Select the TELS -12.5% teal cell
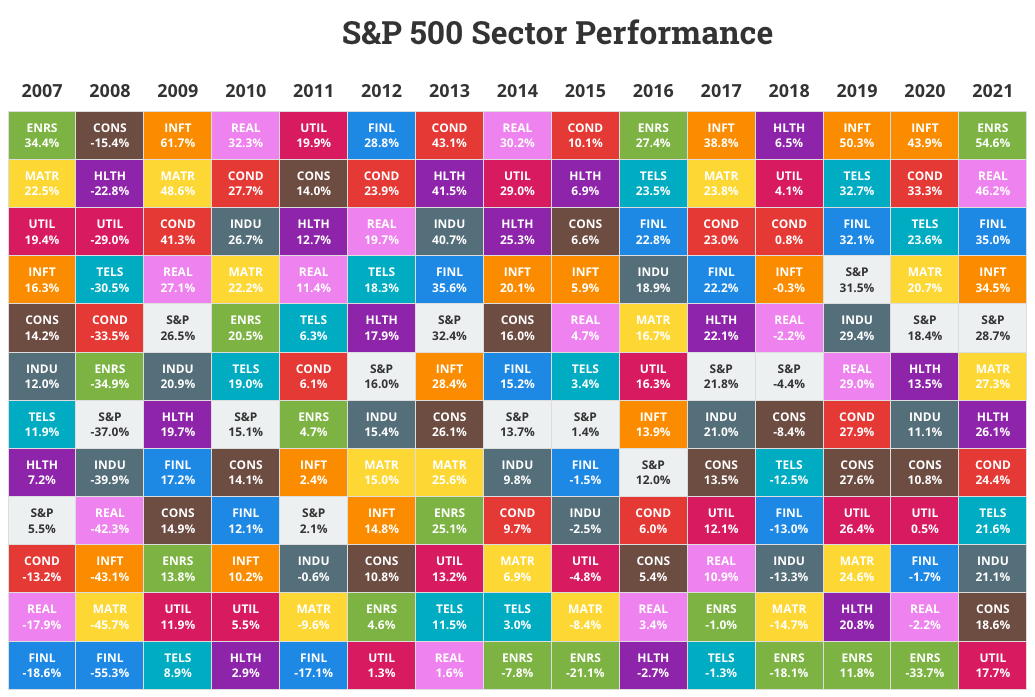This screenshot has width=1035, height=697. coord(789,472)
